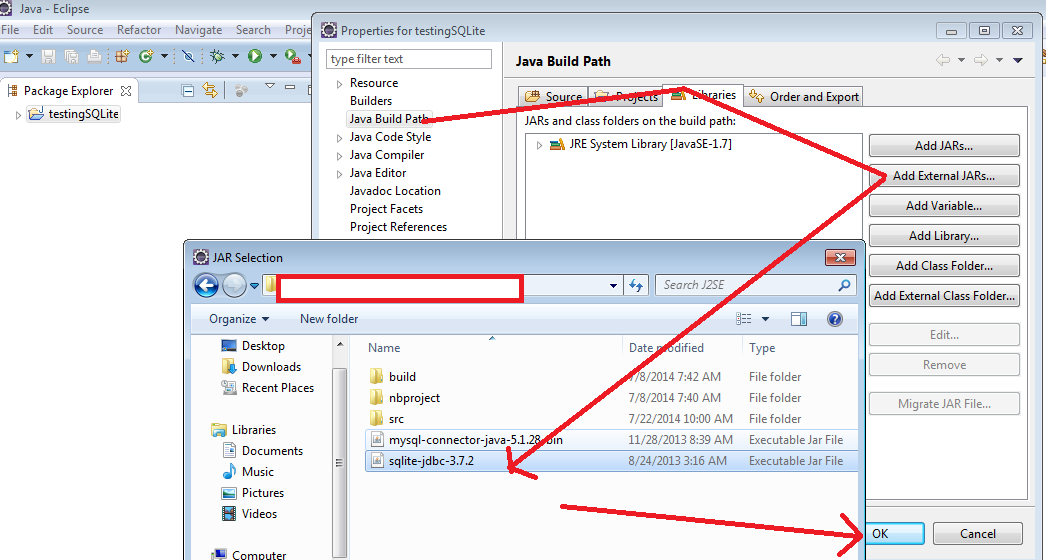Click the type filter text field
Screen dimensions: 1046x560
[409, 59]
